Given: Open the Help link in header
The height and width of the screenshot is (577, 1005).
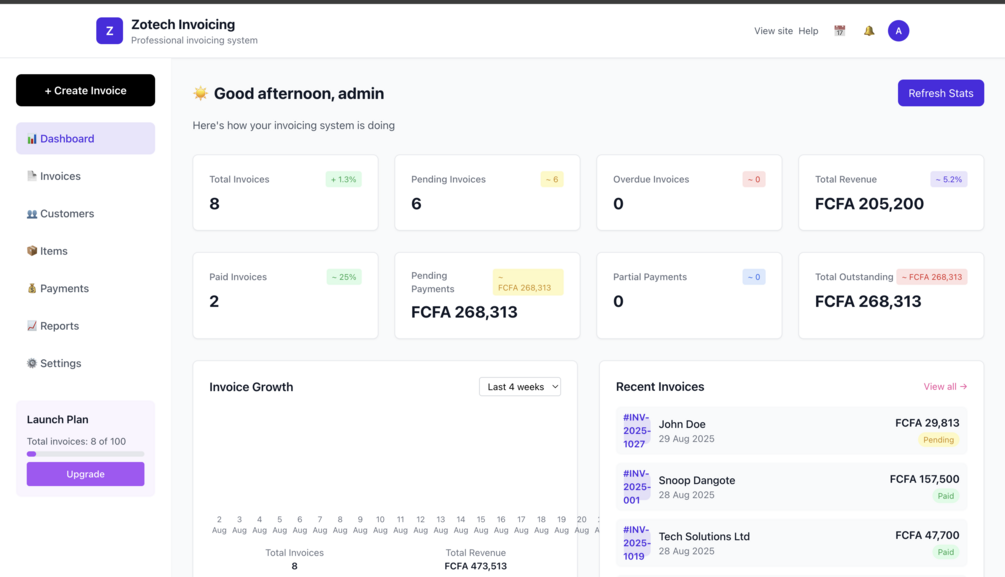Looking at the screenshot, I should pyautogui.click(x=808, y=31).
